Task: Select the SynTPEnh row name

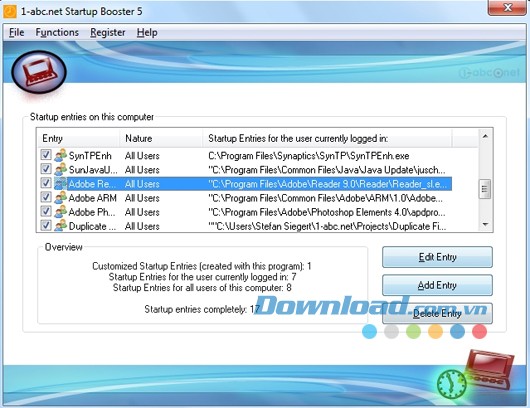Action: click(x=90, y=156)
